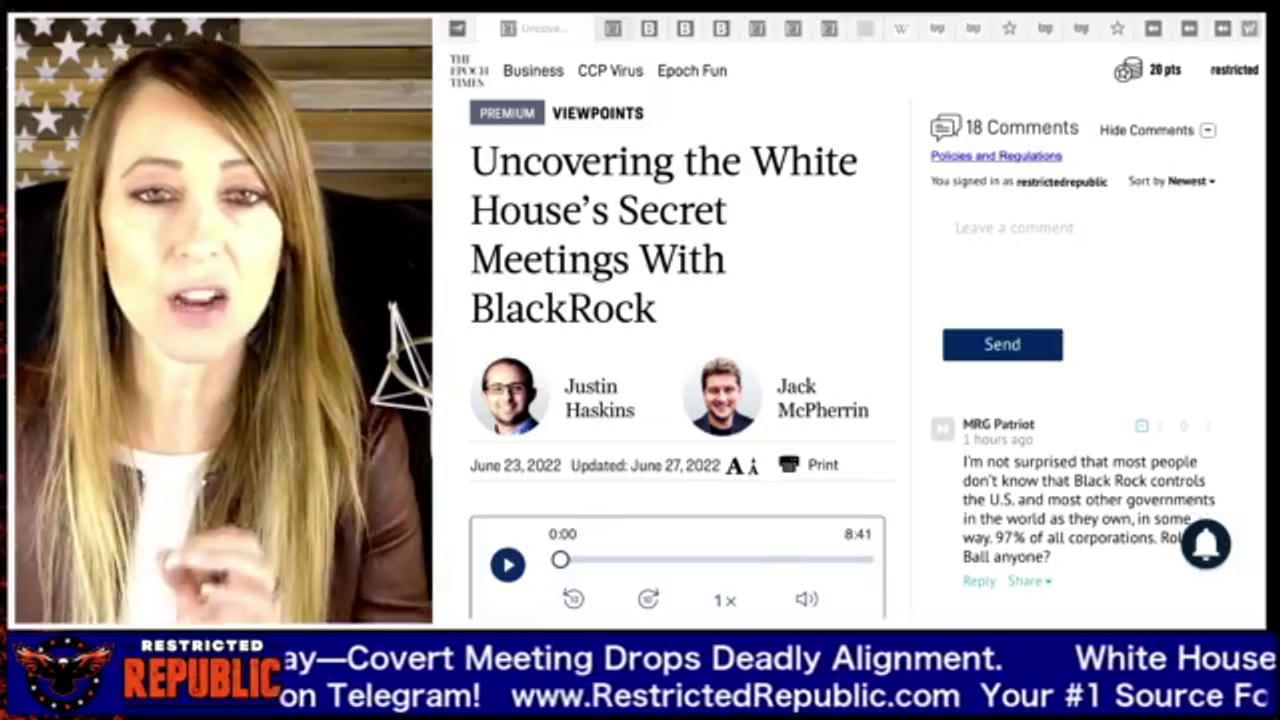This screenshot has width=1280, height=720.
Task: Open the restricted account menu
Action: [1234, 70]
